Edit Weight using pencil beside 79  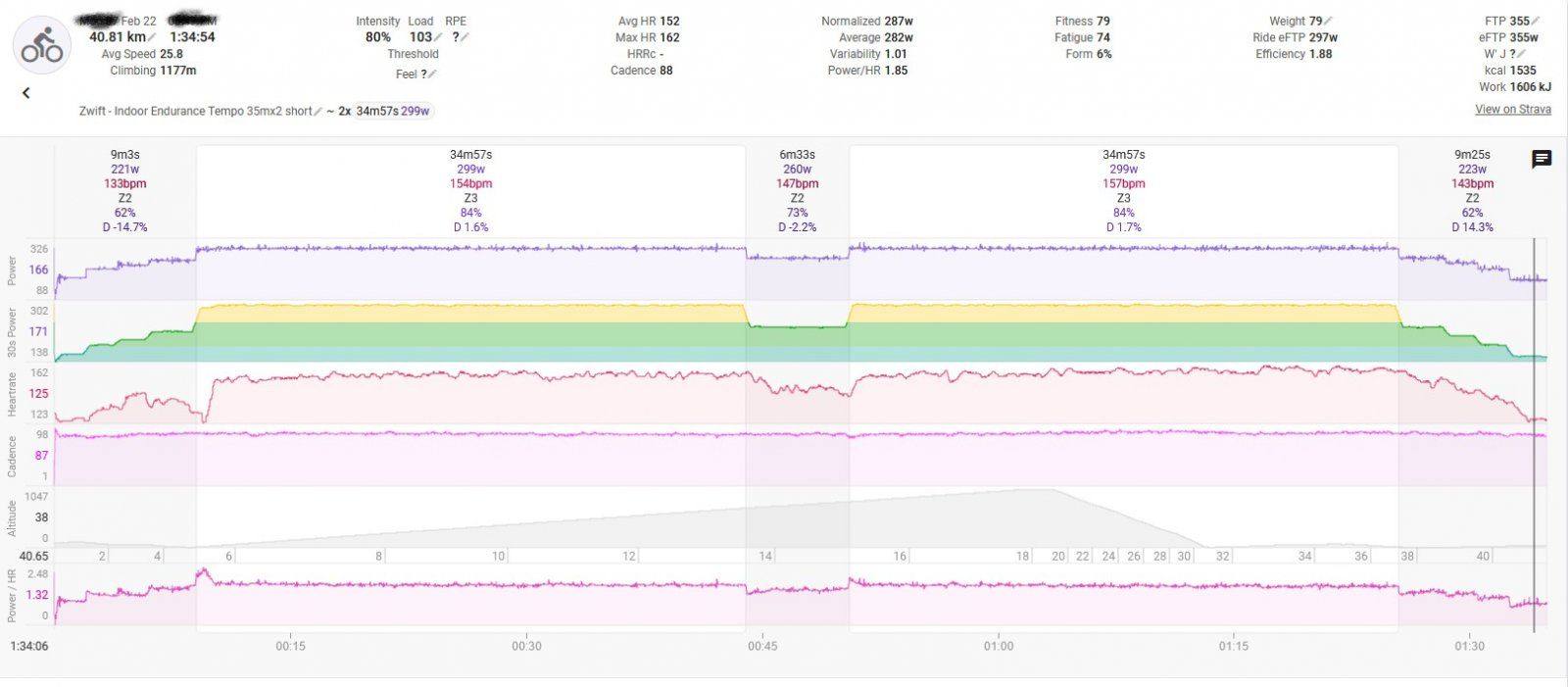pyautogui.click(x=1329, y=21)
